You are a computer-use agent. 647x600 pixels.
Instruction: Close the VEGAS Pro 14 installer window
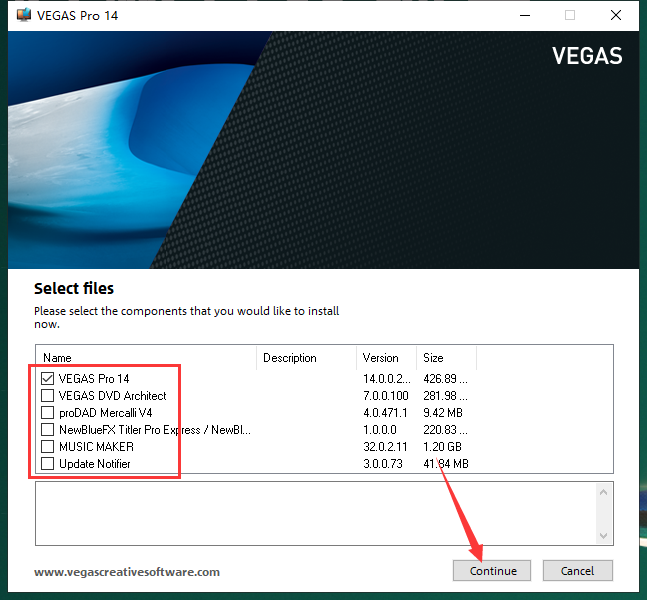(x=616, y=15)
